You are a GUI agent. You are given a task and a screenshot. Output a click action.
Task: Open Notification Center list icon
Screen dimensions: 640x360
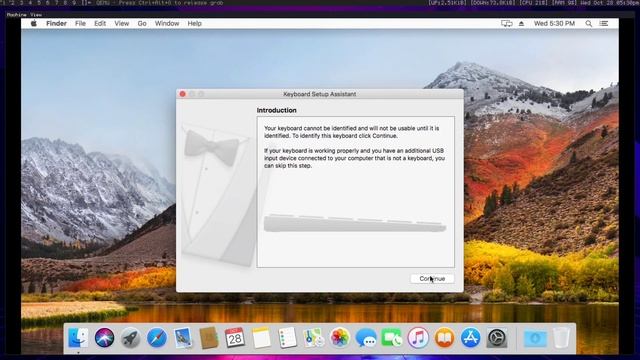[x=604, y=24]
